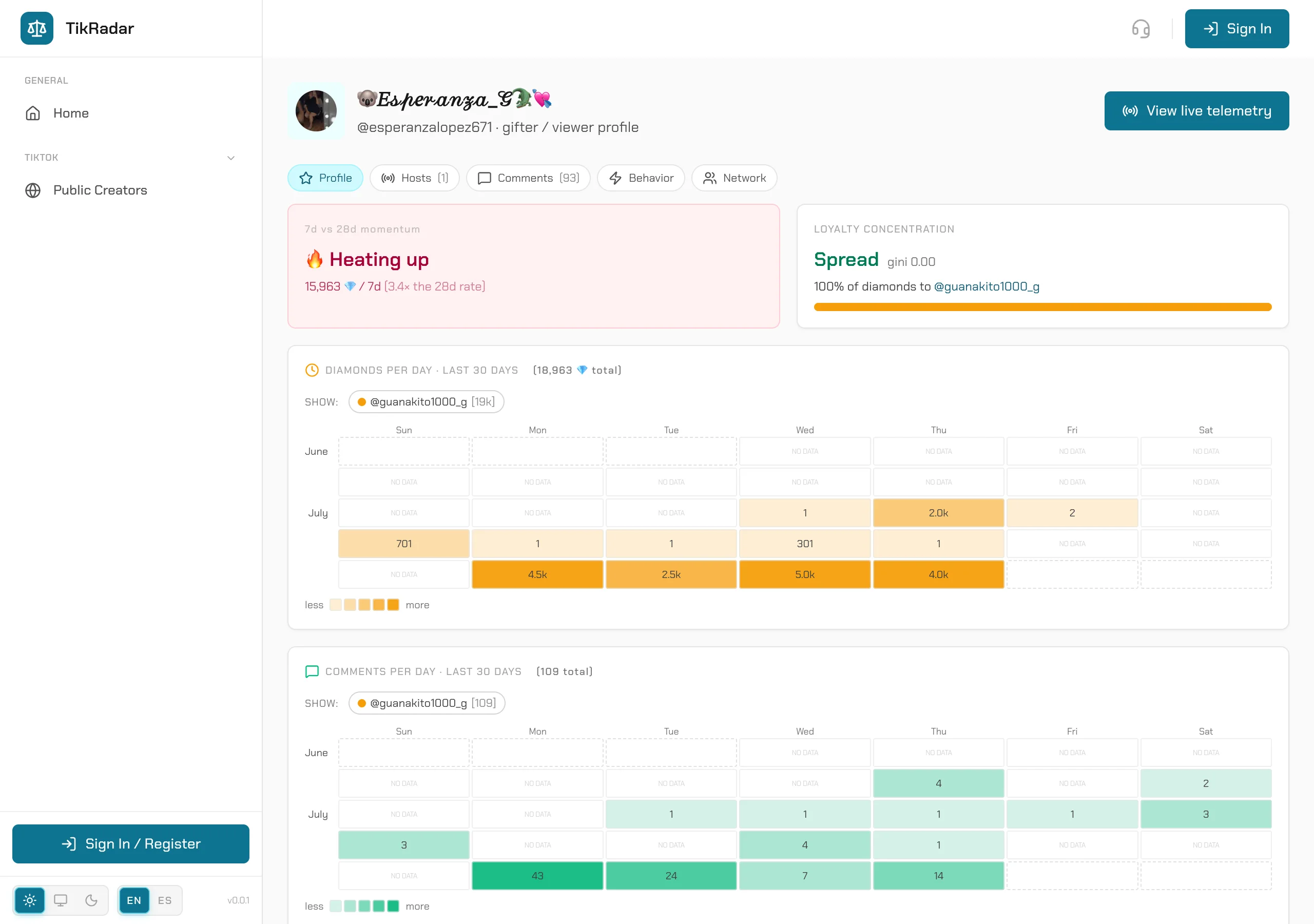
Task: Click the Home house icon in sidebar
Action: tap(33, 113)
